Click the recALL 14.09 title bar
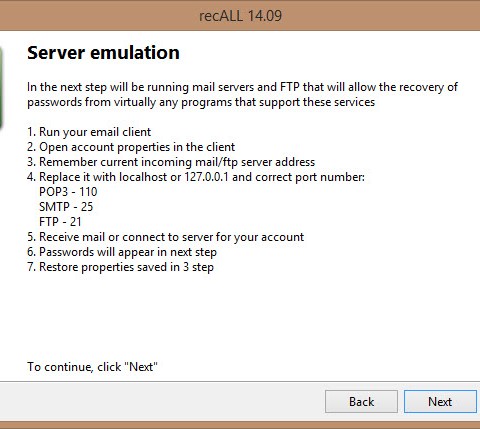The width and height of the screenshot is (480, 429). 240,16
